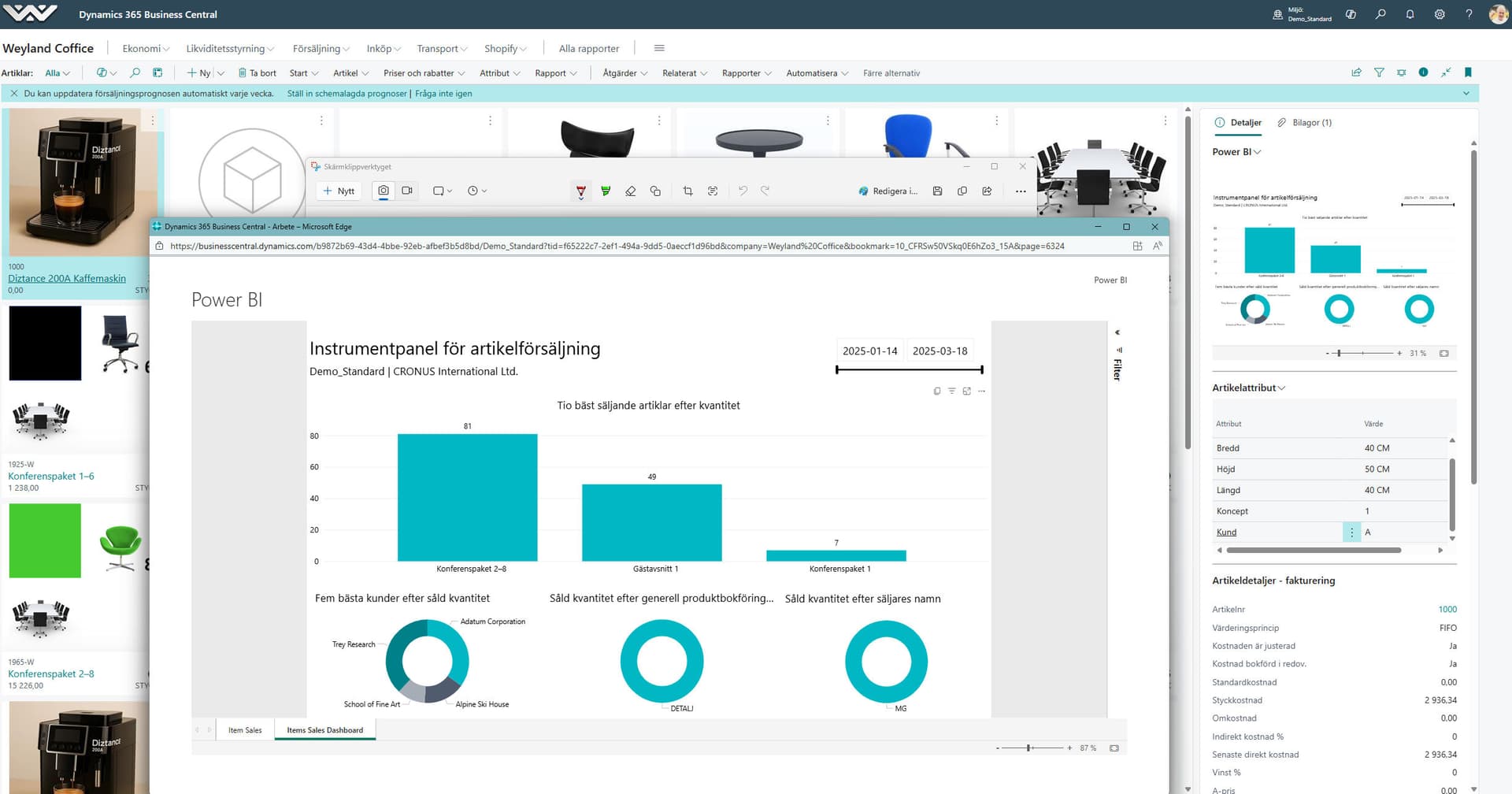1512x794 pixels.
Task: Expand the Likviditetsstyrning menu
Action: tap(230, 48)
